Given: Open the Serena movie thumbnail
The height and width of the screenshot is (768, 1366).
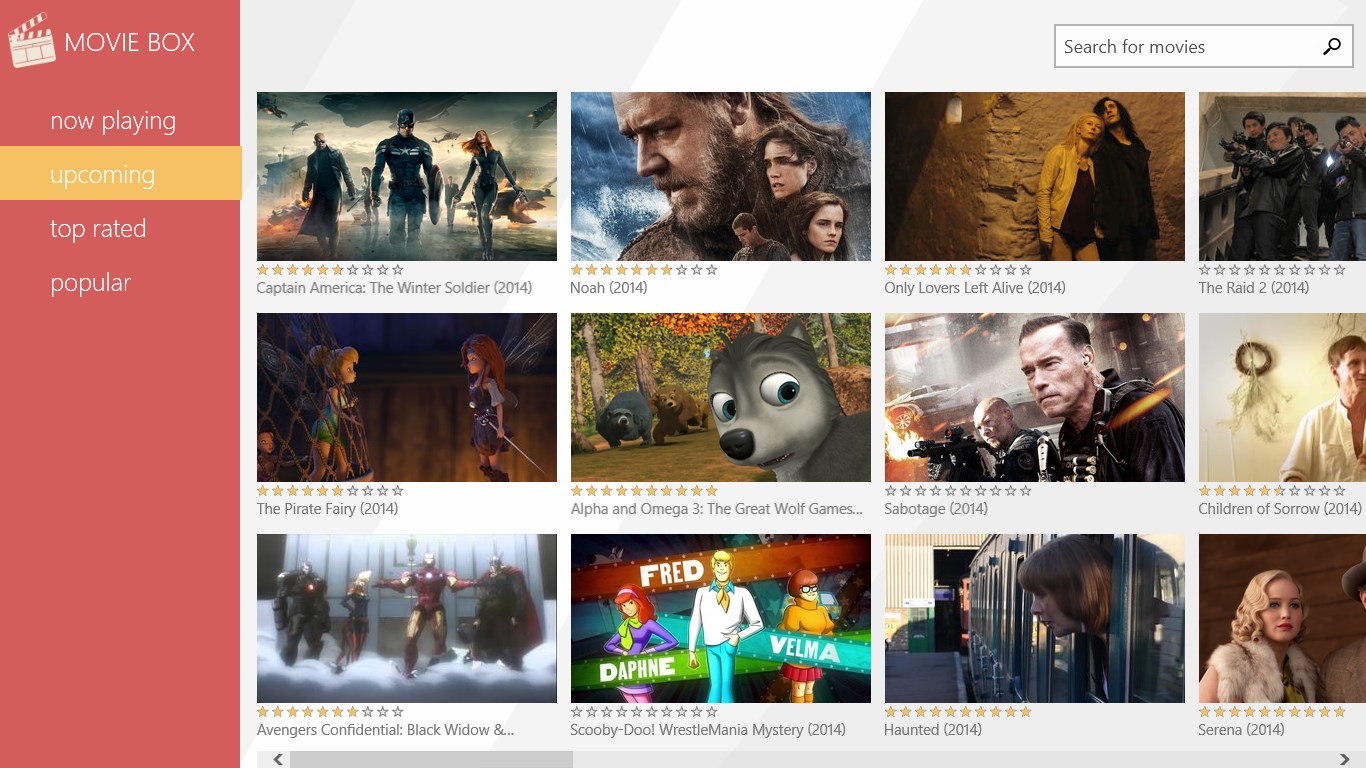Looking at the screenshot, I should click(x=1282, y=618).
